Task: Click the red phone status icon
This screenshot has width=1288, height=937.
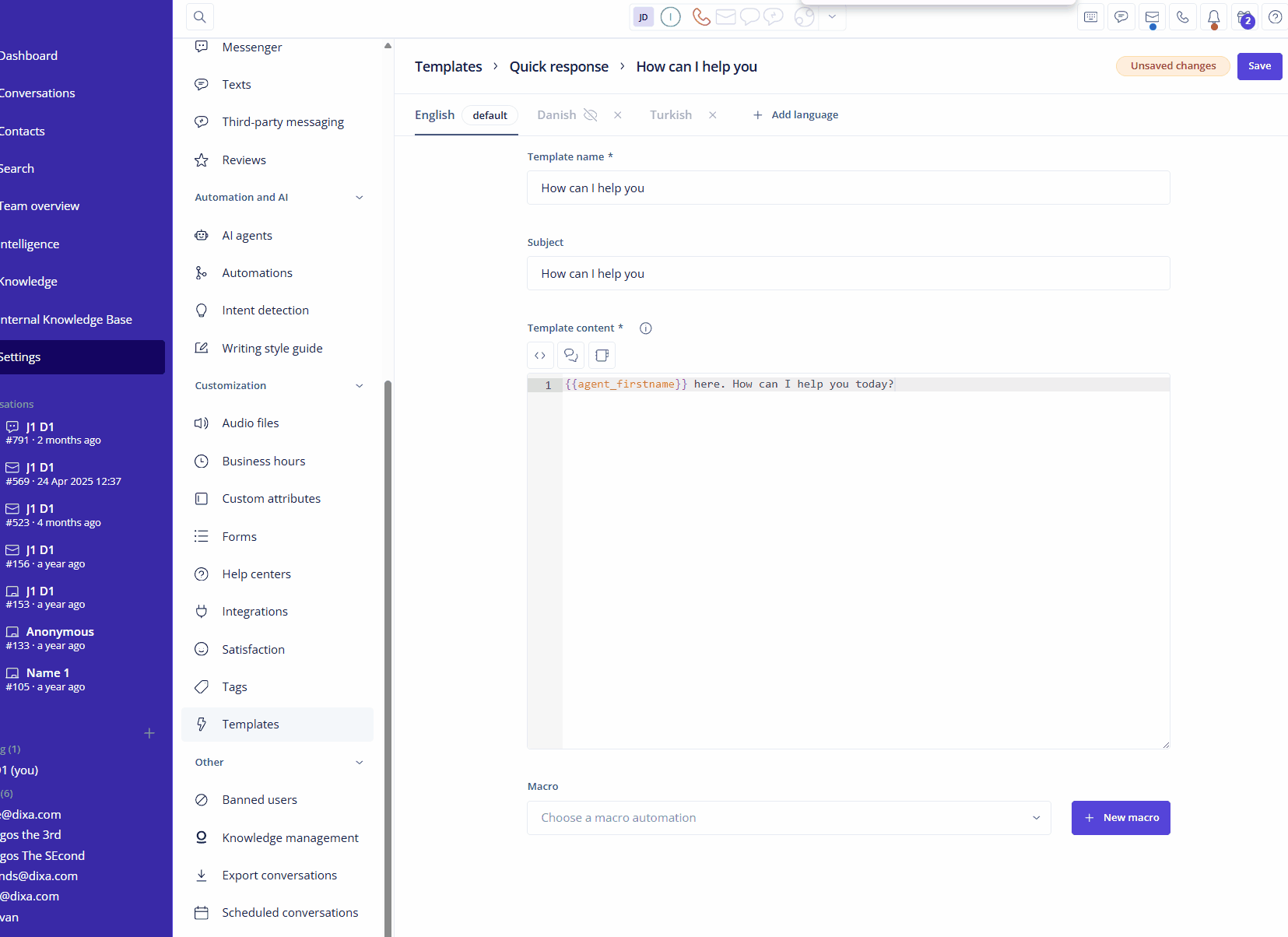Action: (701, 17)
